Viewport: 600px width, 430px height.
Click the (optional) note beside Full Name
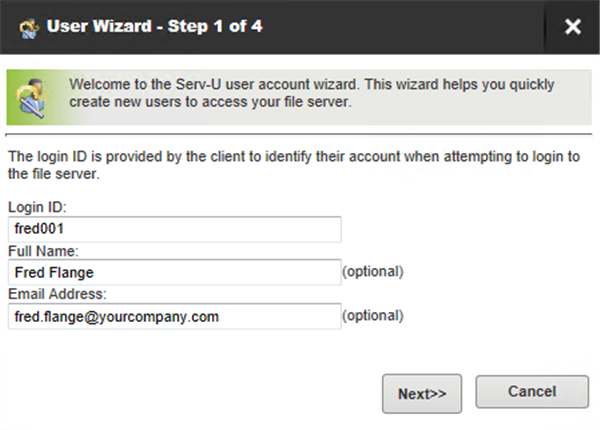click(373, 272)
